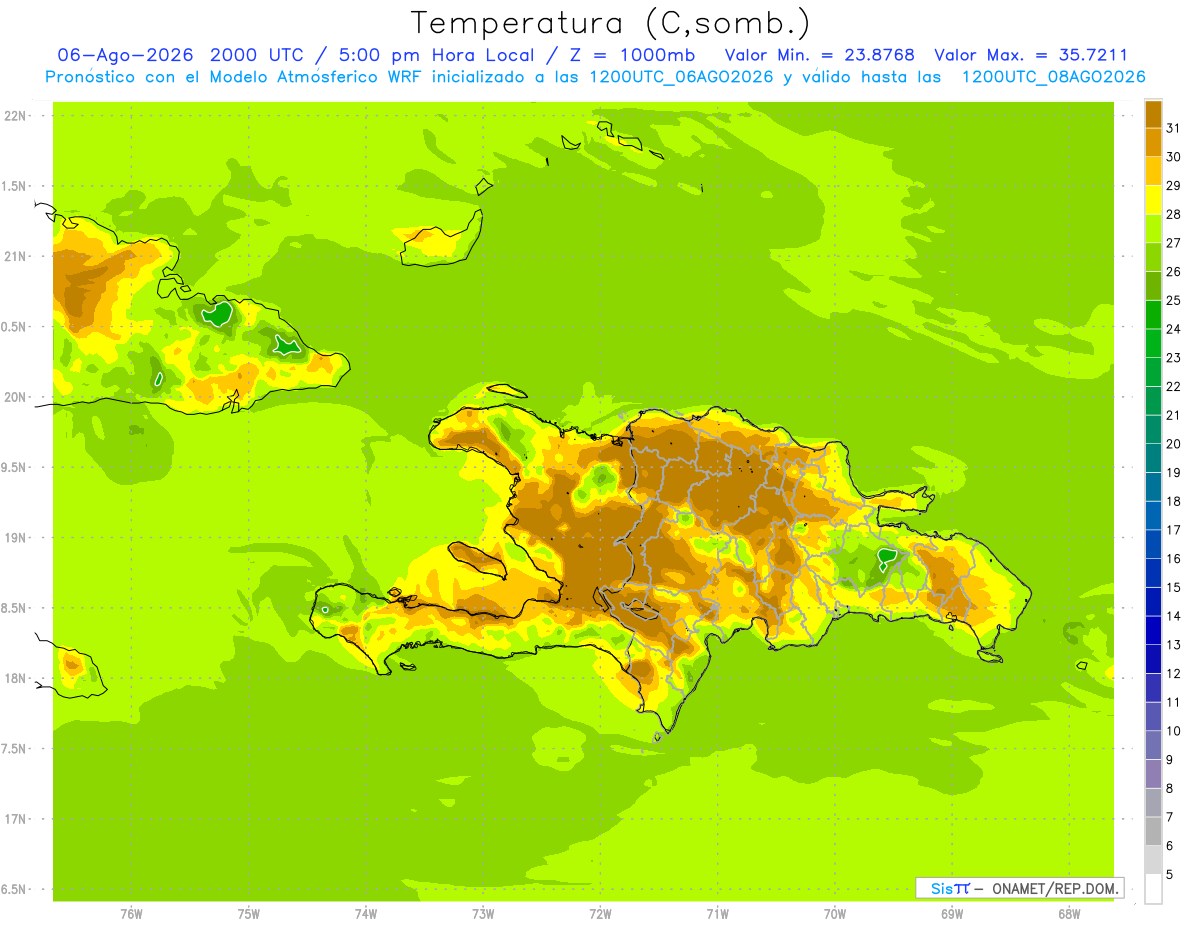Click the "Temperatura (C,somb.)" map title

pyautogui.click(x=610, y=23)
